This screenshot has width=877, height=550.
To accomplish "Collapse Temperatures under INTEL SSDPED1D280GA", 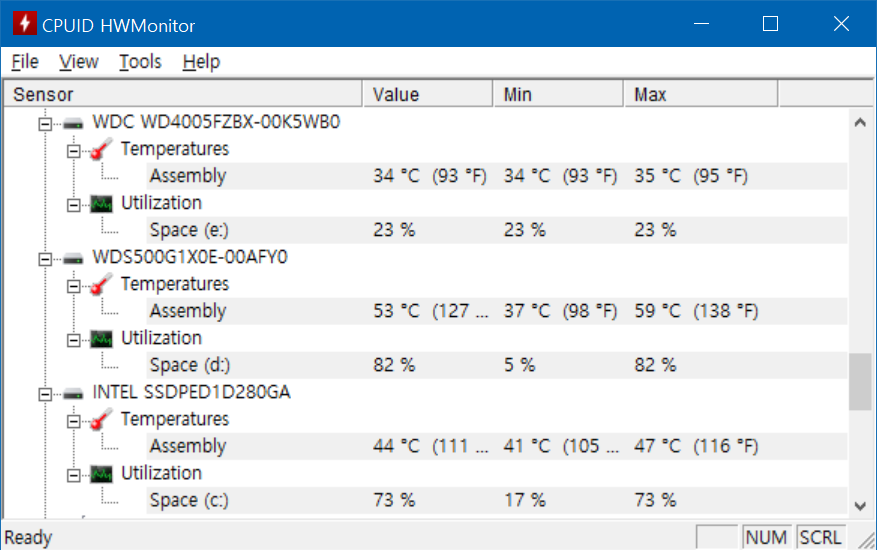I will (x=73, y=421).
